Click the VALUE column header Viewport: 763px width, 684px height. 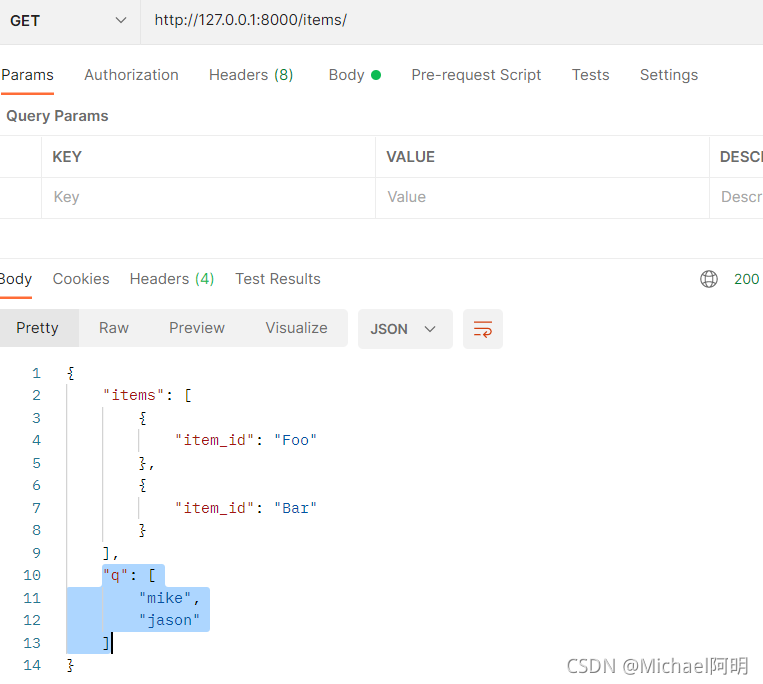[410, 157]
